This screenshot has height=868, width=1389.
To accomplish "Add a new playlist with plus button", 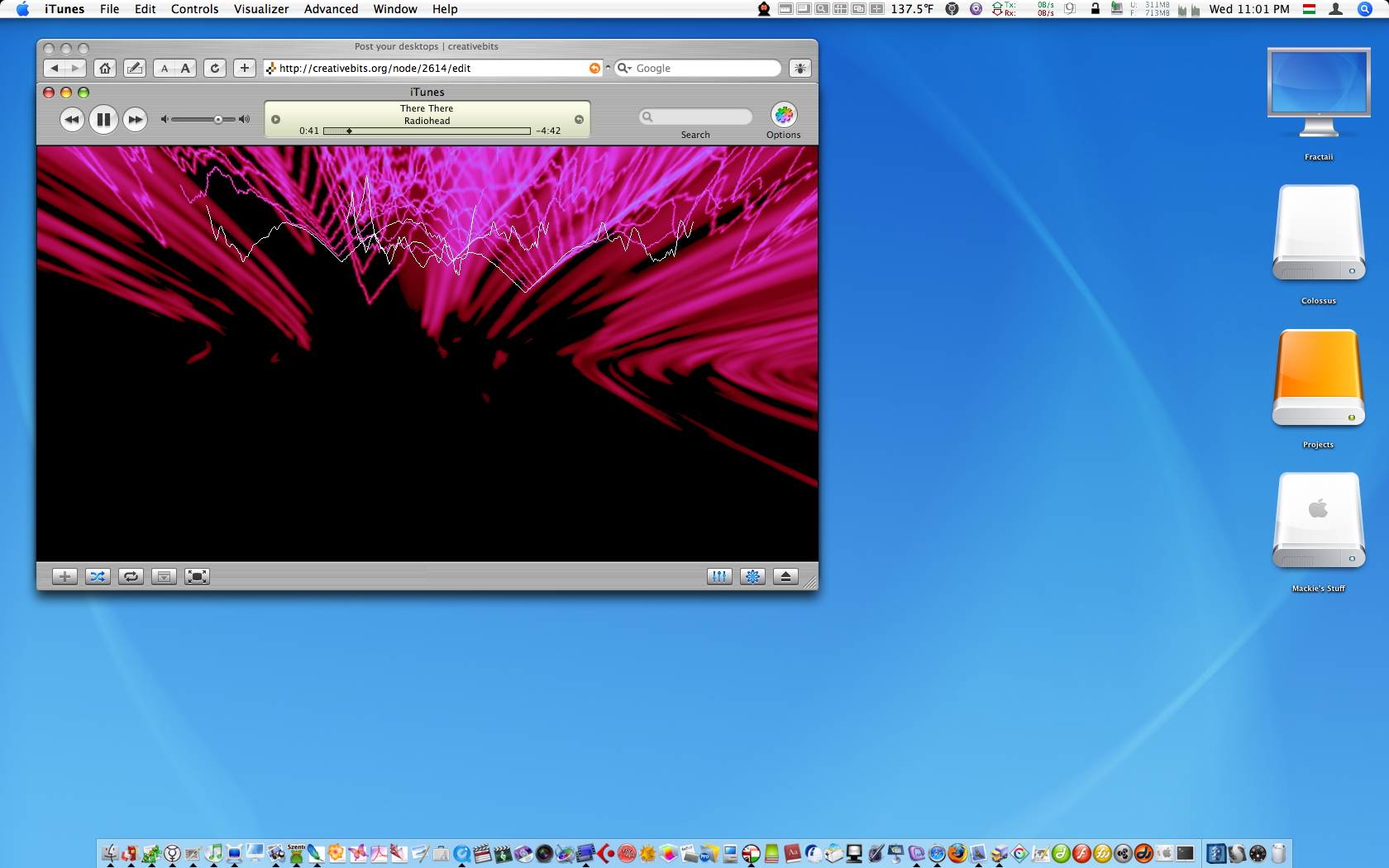I will click(x=64, y=576).
